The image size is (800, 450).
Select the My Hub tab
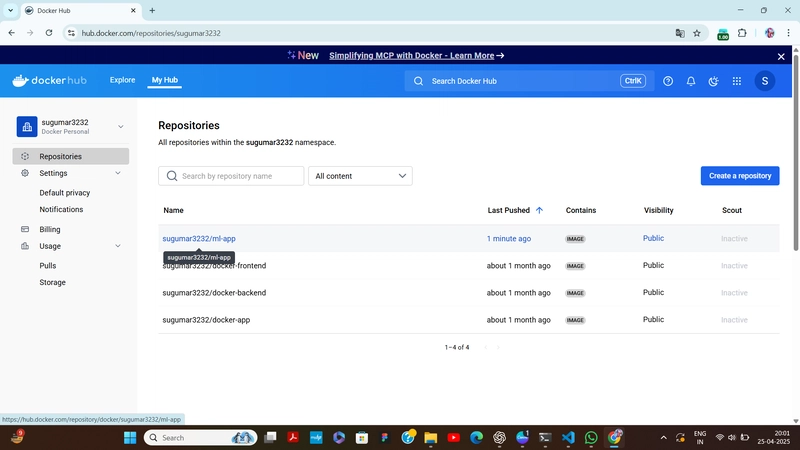(x=164, y=80)
